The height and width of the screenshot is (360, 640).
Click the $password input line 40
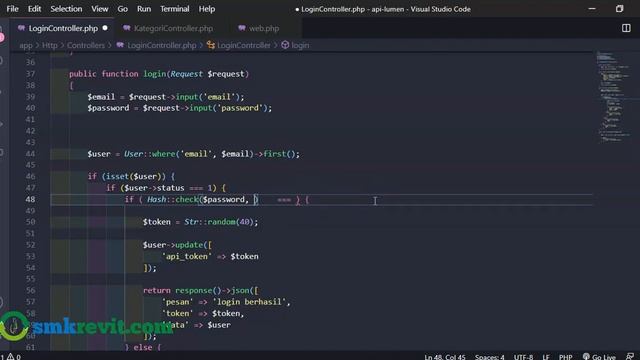(179, 108)
